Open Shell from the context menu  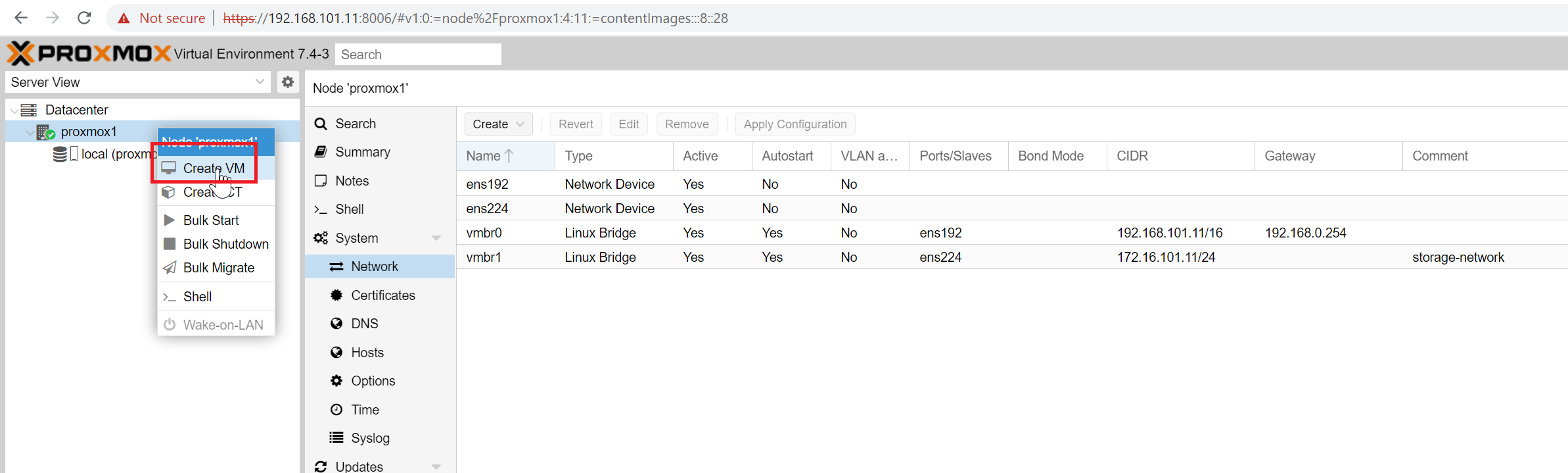(216, 297)
